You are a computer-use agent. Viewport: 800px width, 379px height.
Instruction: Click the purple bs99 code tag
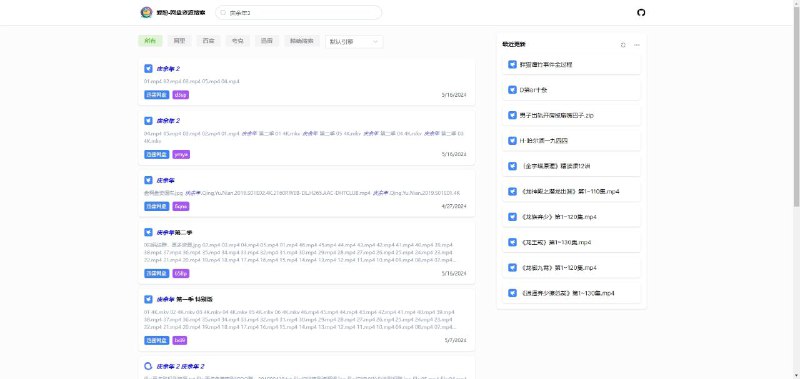181,340
